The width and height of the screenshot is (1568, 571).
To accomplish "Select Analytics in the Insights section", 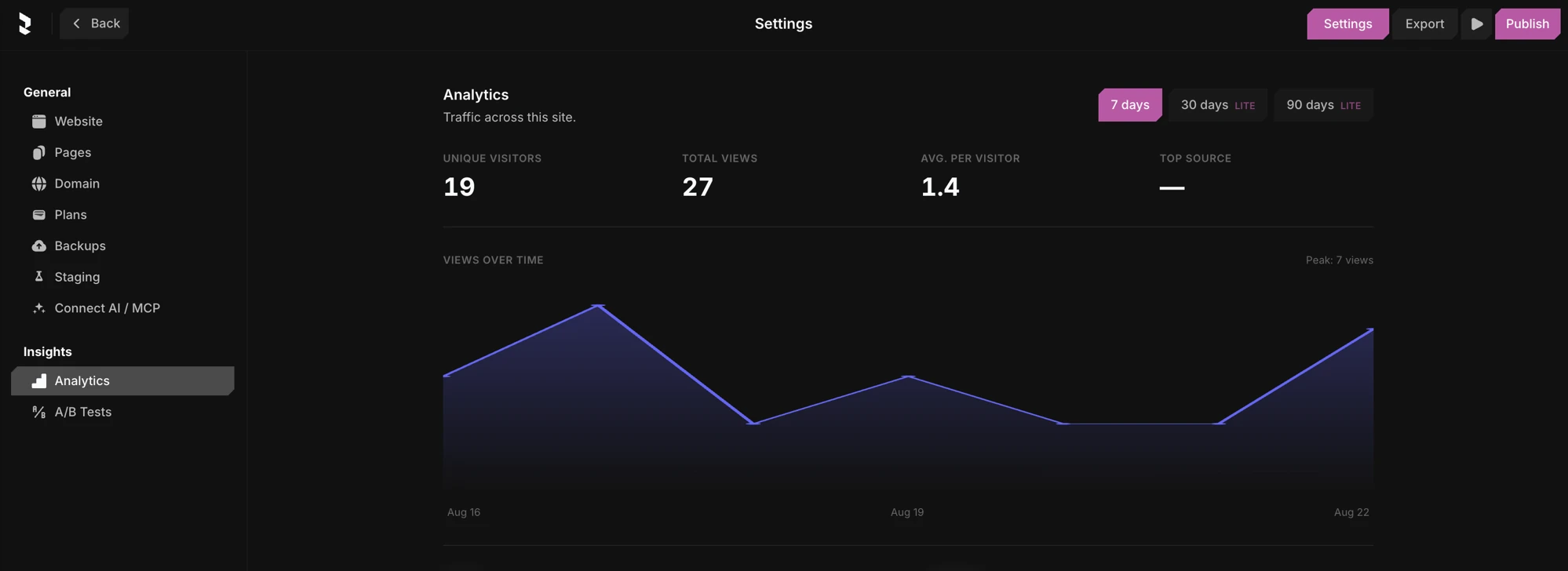I will coord(122,381).
